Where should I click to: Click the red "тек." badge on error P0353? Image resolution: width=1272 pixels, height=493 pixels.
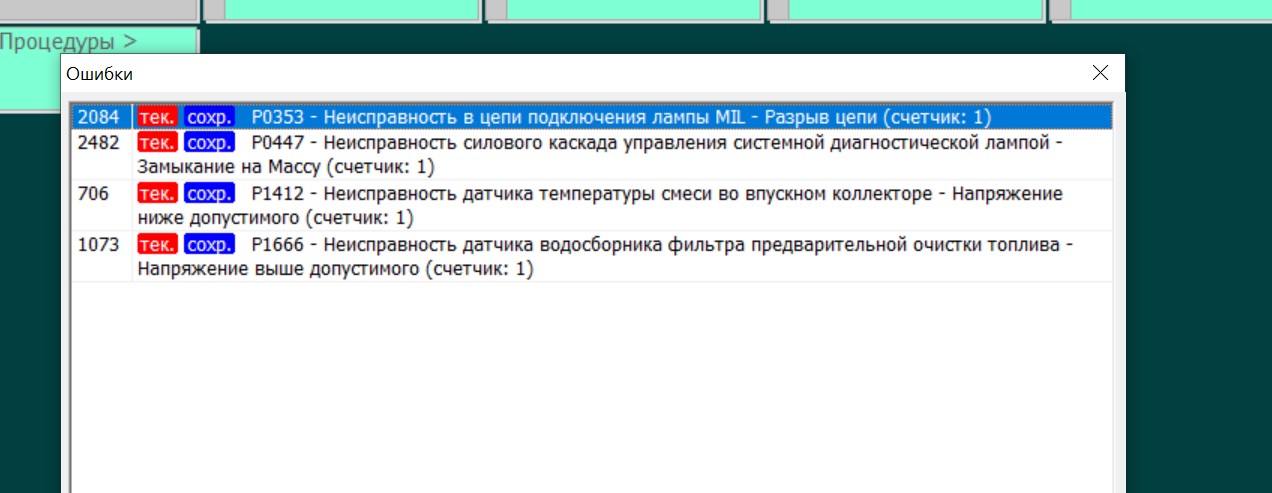point(157,117)
